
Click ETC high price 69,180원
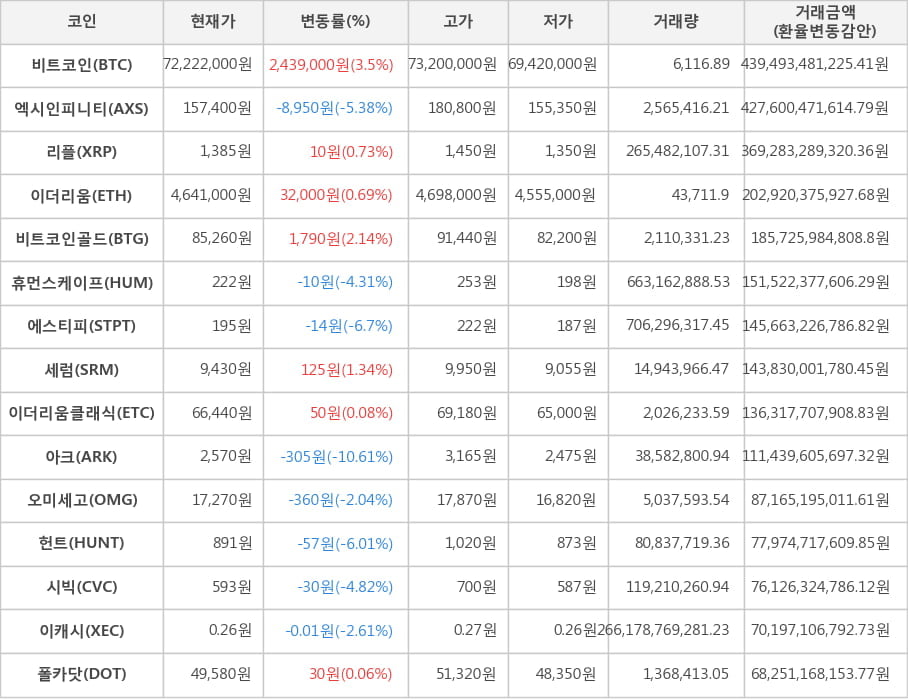467,413
